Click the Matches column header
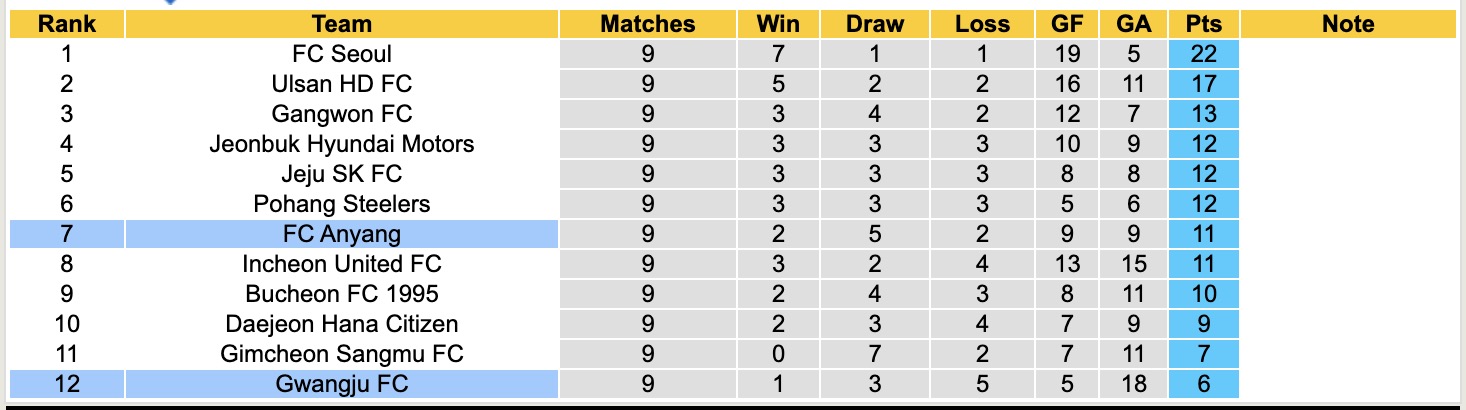 647,24
